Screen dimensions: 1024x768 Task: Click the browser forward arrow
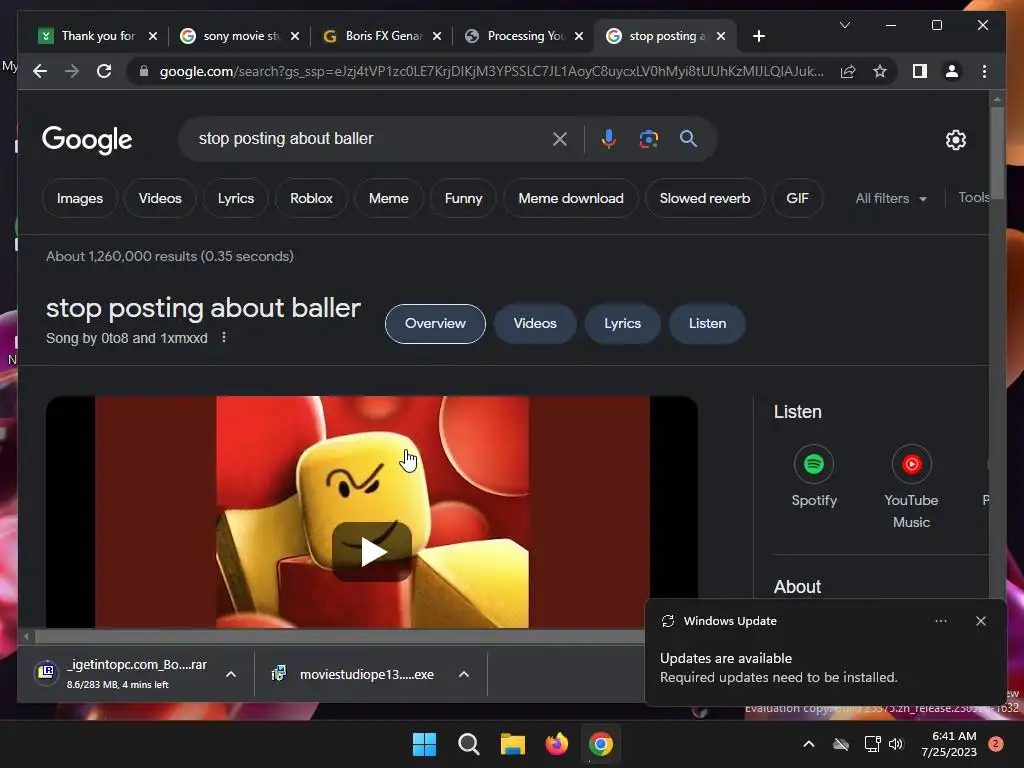(72, 71)
